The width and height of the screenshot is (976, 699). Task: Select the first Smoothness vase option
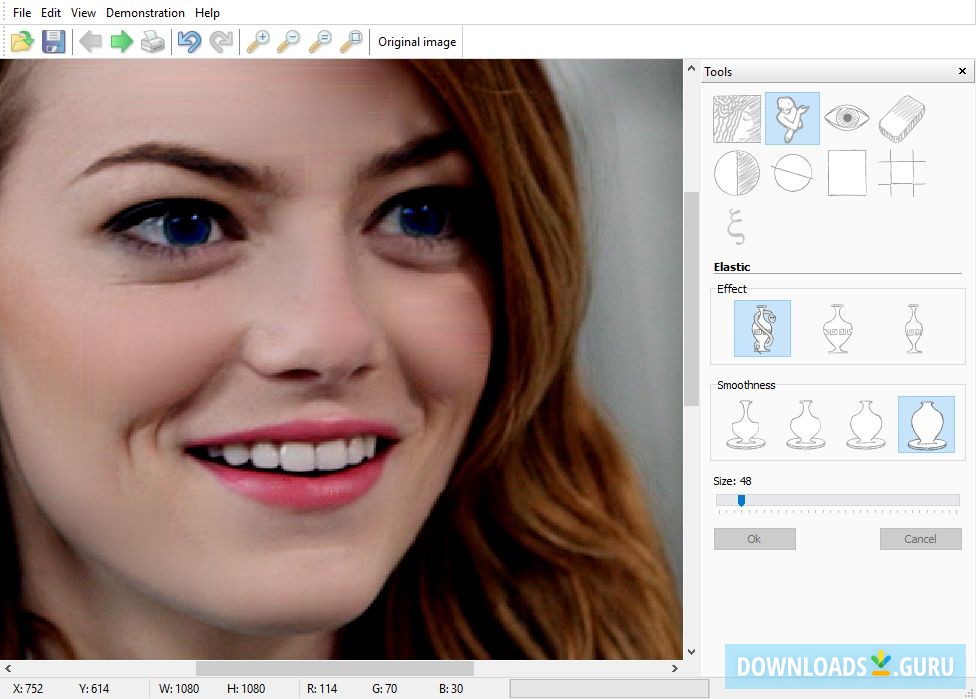click(x=743, y=424)
